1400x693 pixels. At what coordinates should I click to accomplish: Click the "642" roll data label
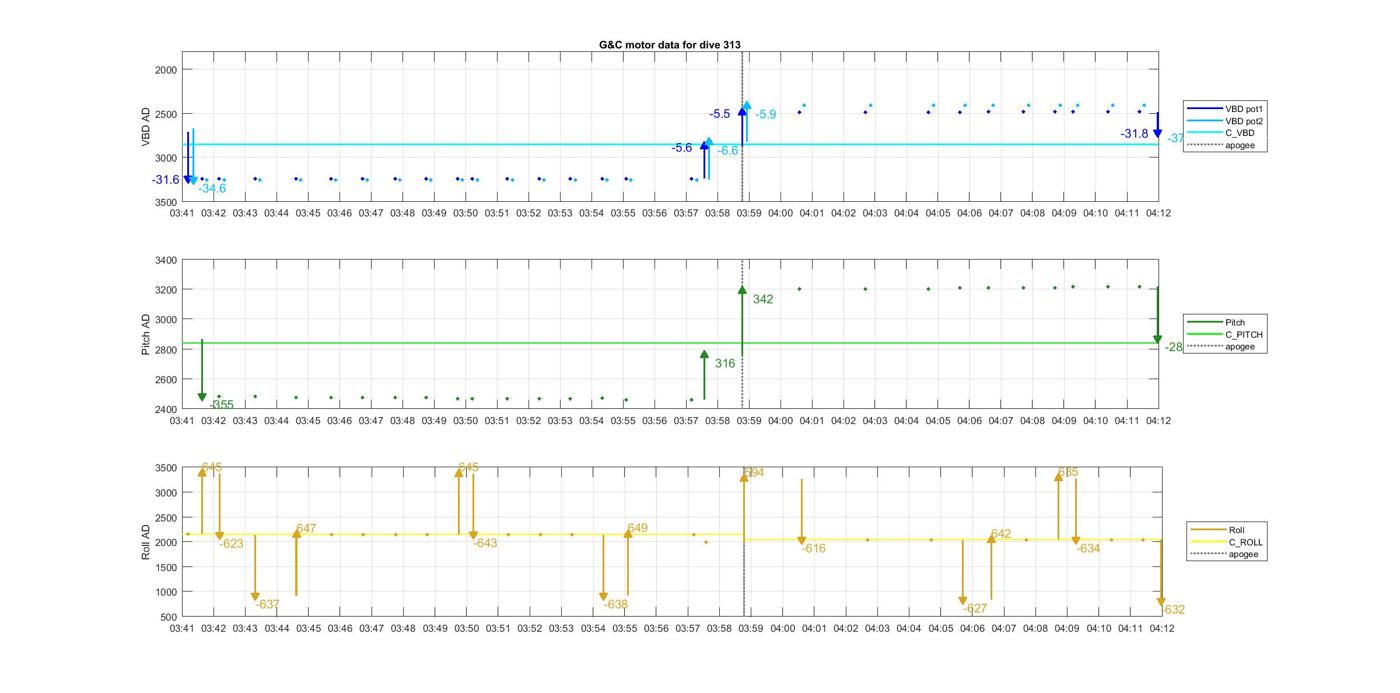click(x=1001, y=535)
